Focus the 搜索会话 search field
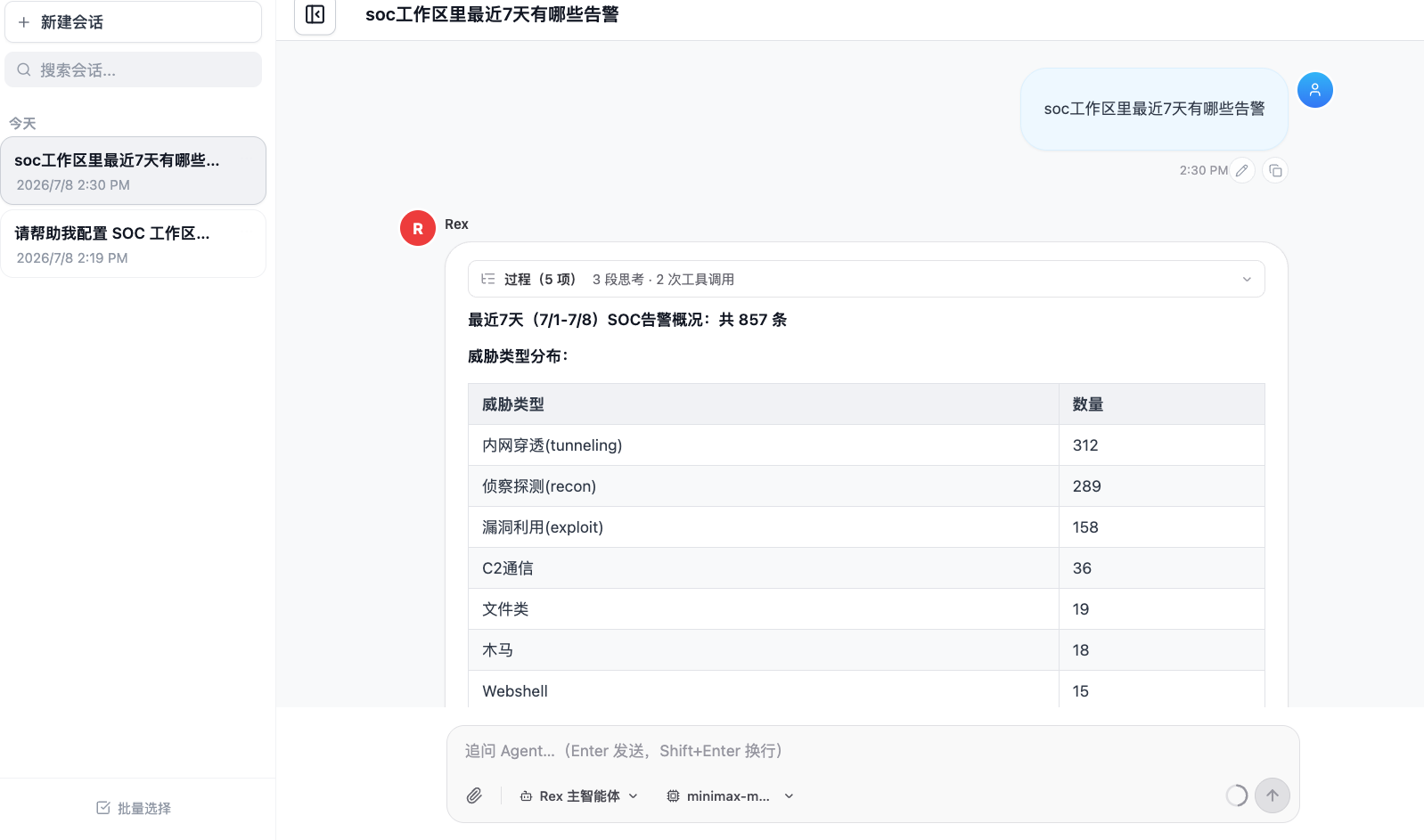This screenshot has height=840, width=1424. click(x=134, y=69)
